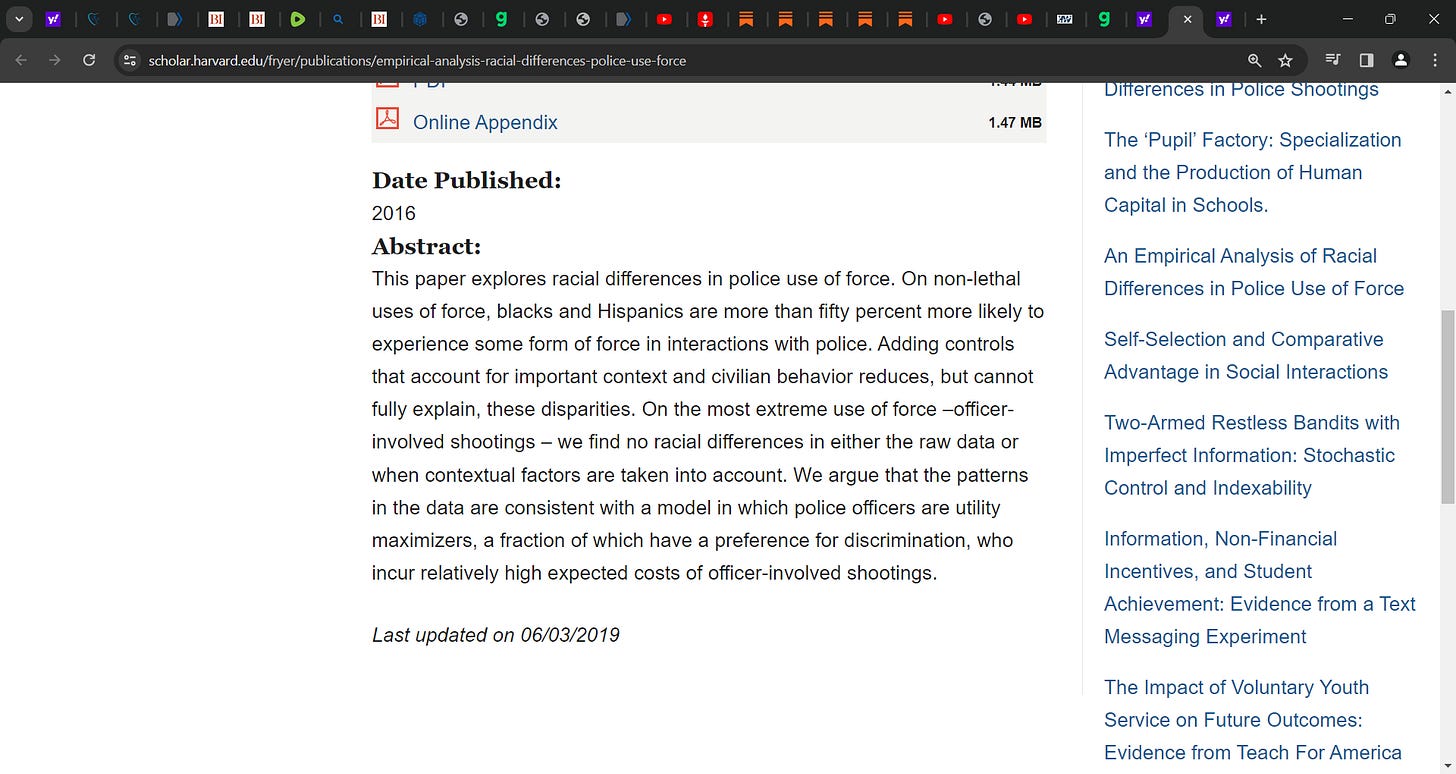Click the scrollbar up arrow
1456x774 pixels.
pyautogui.click(x=1447, y=91)
